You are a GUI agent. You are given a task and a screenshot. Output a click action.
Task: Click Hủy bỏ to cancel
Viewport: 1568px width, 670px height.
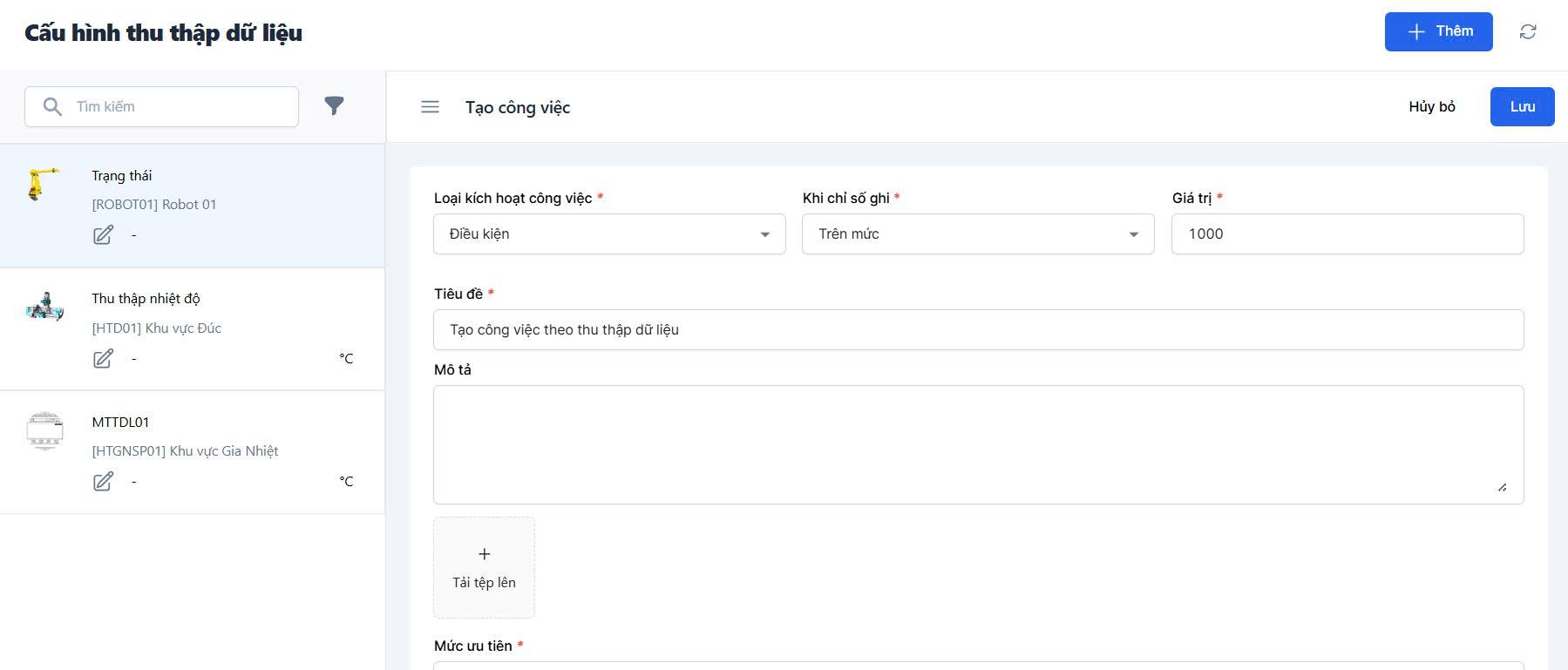point(1431,107)
